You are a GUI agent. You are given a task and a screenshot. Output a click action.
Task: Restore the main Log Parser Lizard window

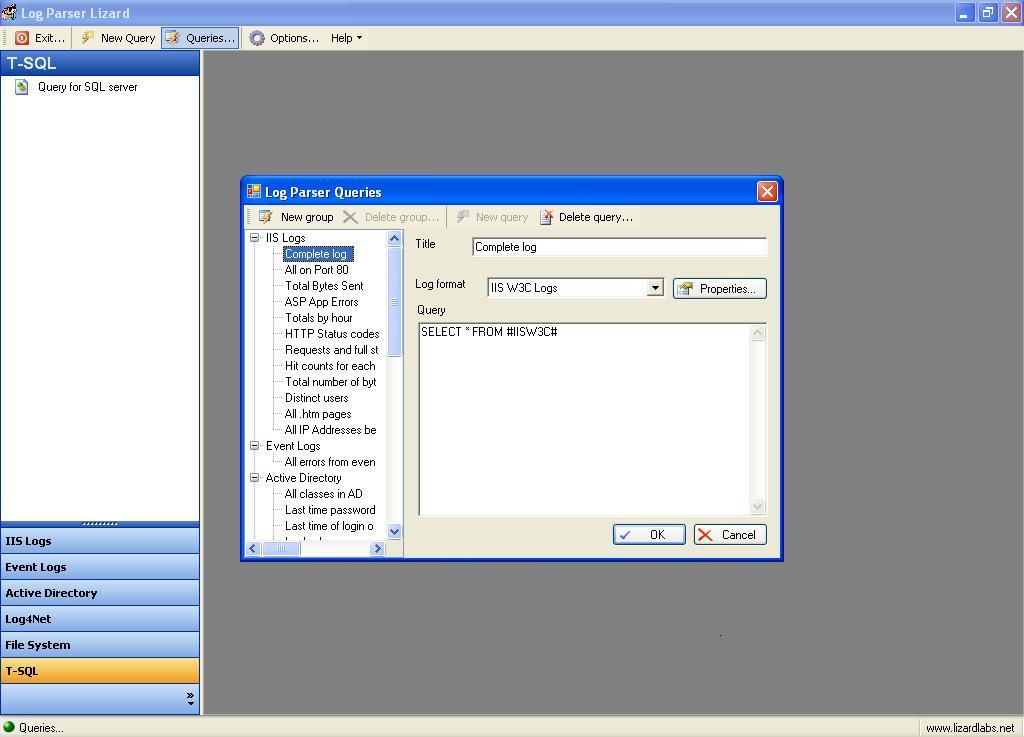coord(987,12)
